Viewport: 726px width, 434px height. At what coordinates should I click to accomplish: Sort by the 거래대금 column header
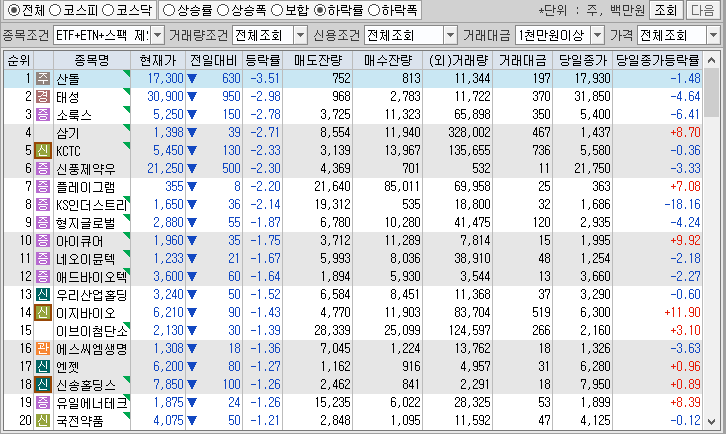[x=522, y=60]
